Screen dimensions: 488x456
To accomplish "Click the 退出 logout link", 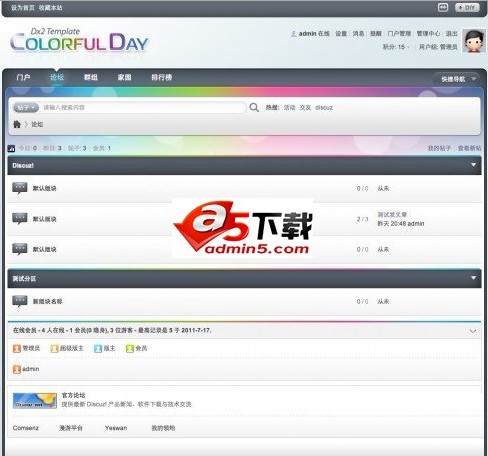I will [x=452, y=34].
